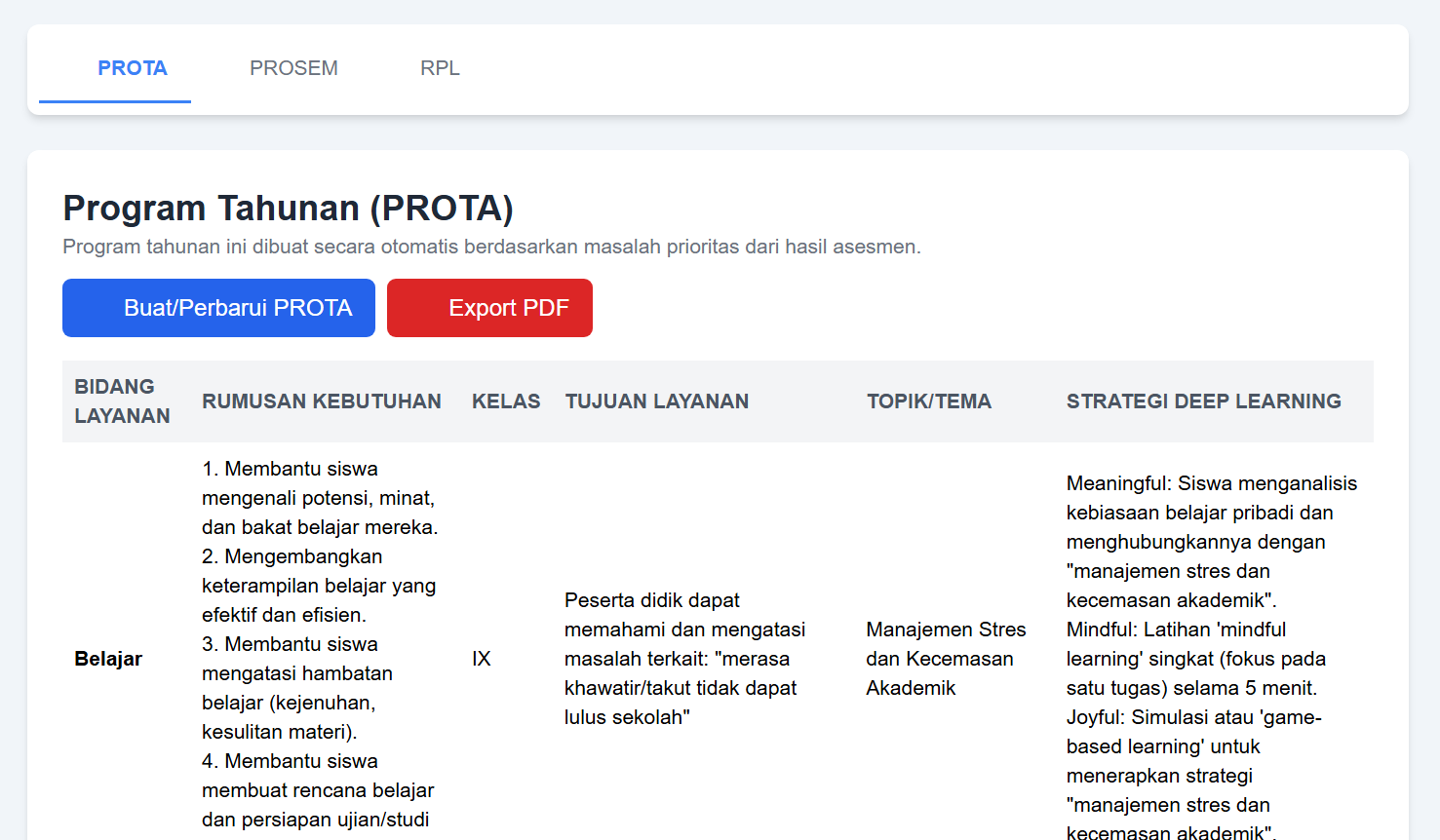Open the RPL tab
1440x840 pixels.
tap(440, 68)
